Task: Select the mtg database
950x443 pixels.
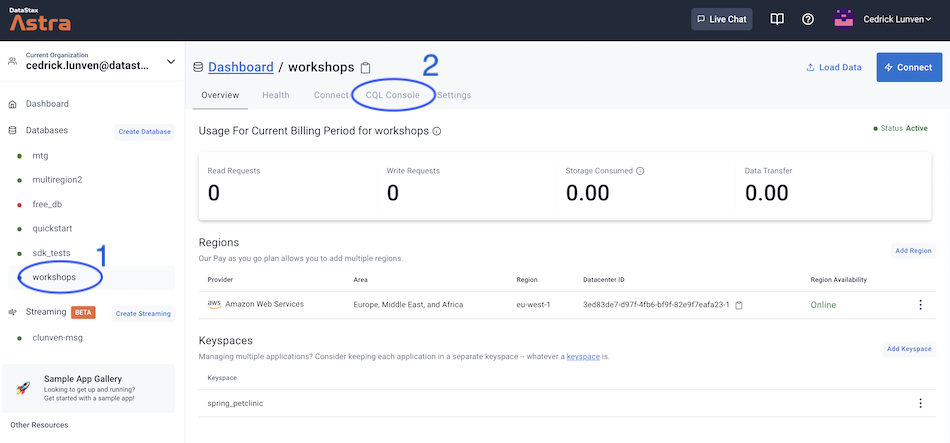Action: (x=40, y=156)
